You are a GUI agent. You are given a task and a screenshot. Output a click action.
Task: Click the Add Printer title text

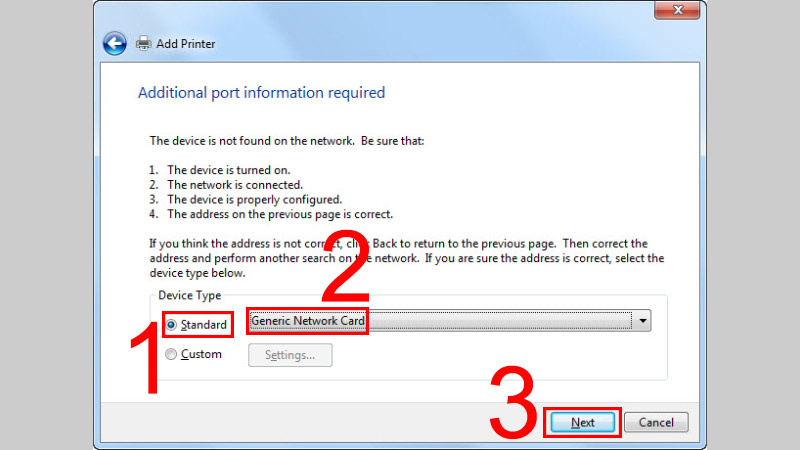coord(187,44)
